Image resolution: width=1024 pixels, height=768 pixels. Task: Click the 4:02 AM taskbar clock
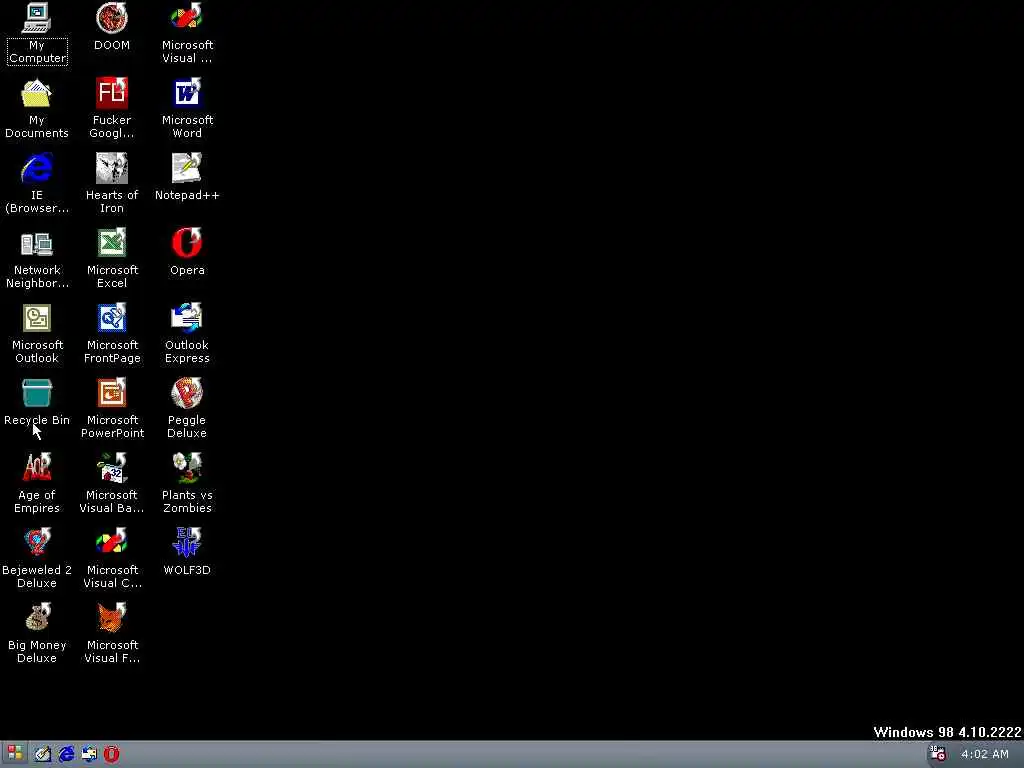985,754
